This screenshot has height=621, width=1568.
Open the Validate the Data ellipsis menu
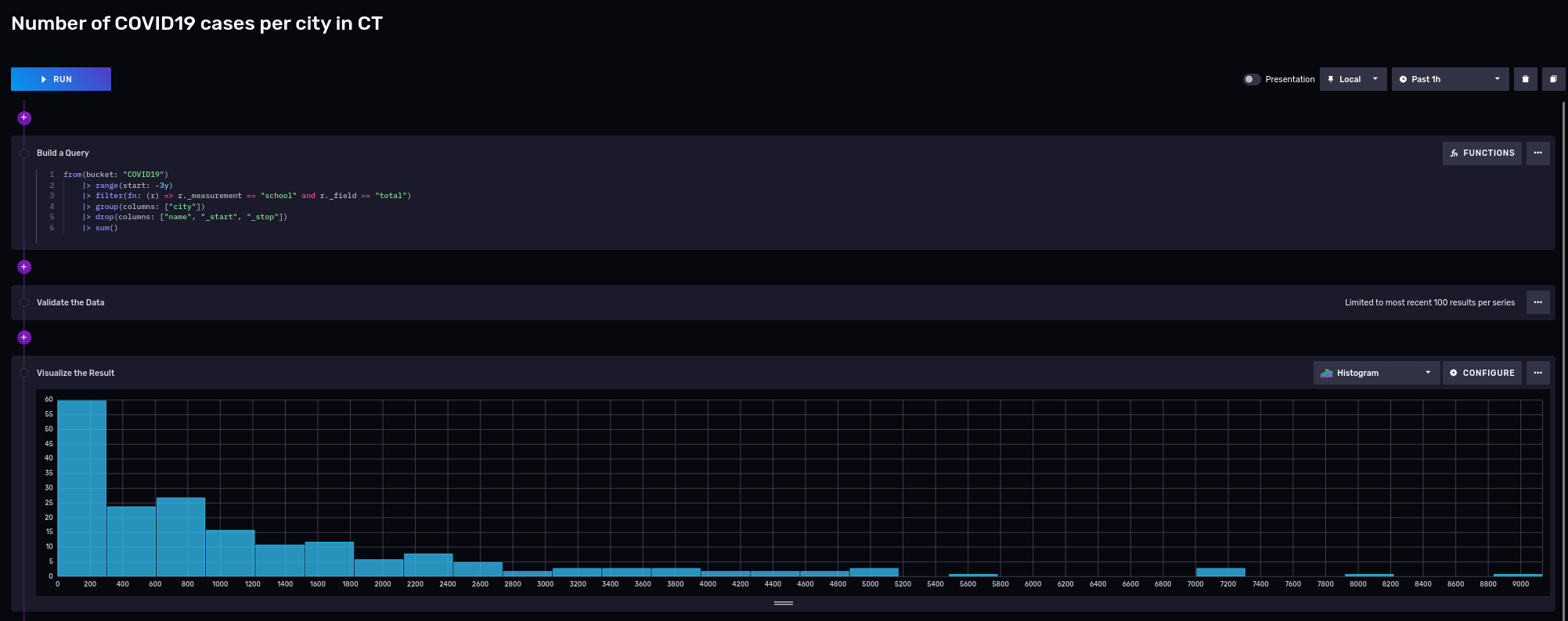click(x=1537, y=302)
